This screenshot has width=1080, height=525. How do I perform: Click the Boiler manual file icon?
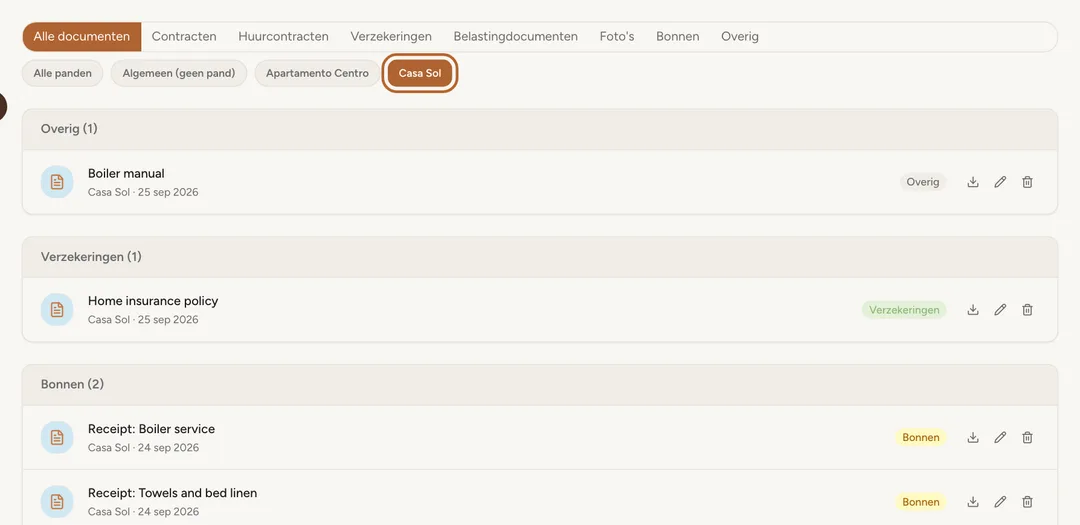[x=57, y=182]
